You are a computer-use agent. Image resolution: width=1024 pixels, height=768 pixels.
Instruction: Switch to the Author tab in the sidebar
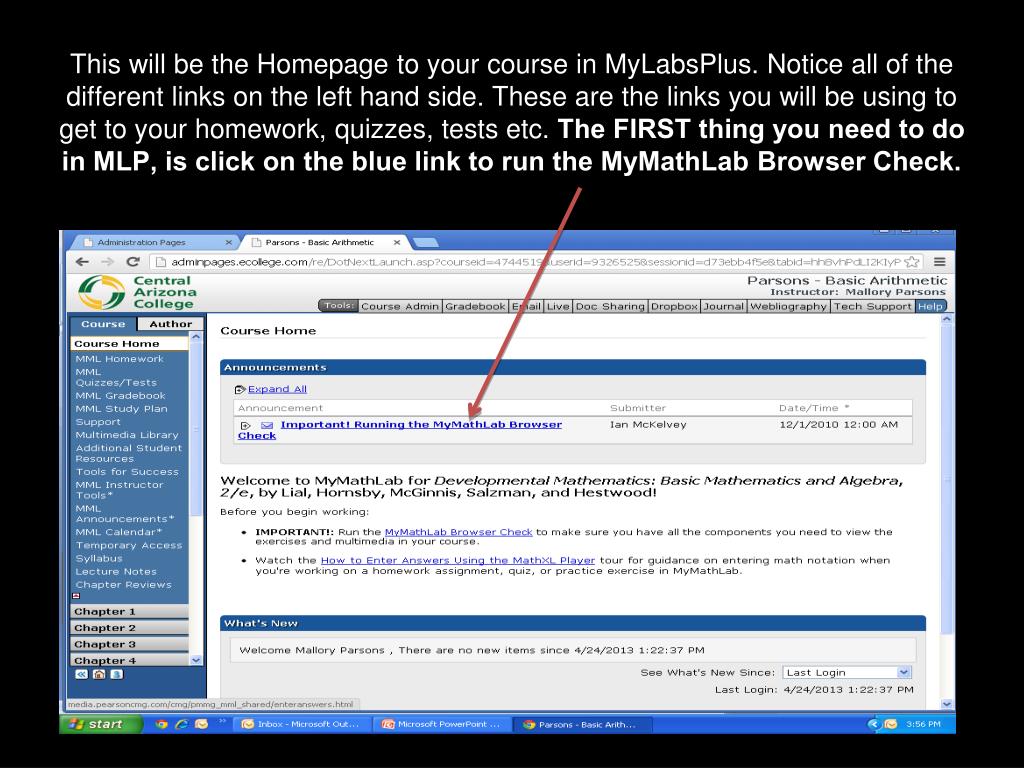pos(170,324)
